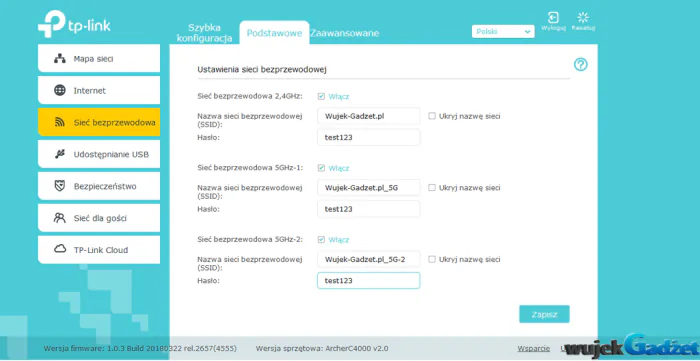Switch to Szybka konfiguracja tab
The height and width of the screenshot is (361, 700).
click(x=204, y=33)
